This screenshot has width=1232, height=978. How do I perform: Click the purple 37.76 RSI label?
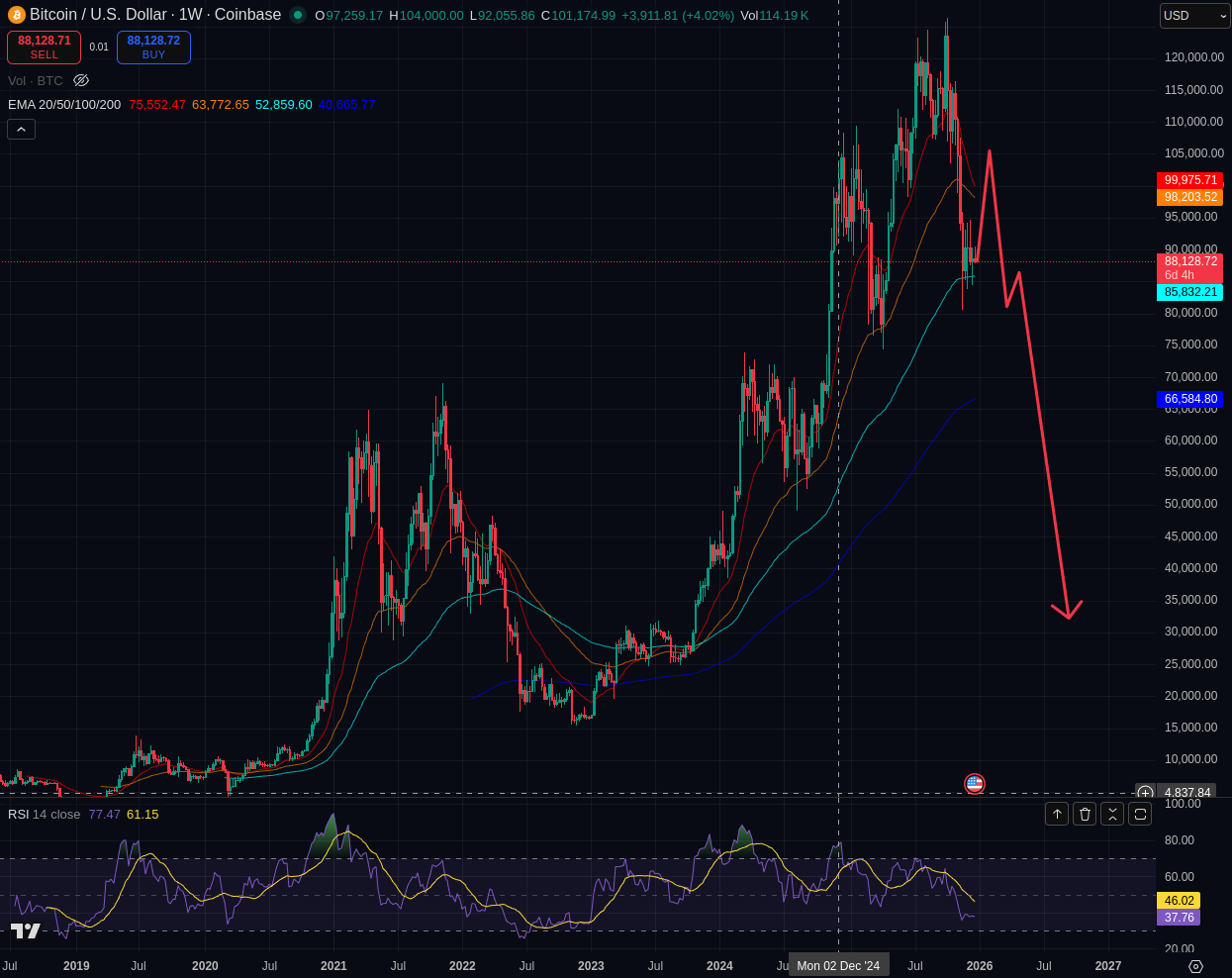1179,918
